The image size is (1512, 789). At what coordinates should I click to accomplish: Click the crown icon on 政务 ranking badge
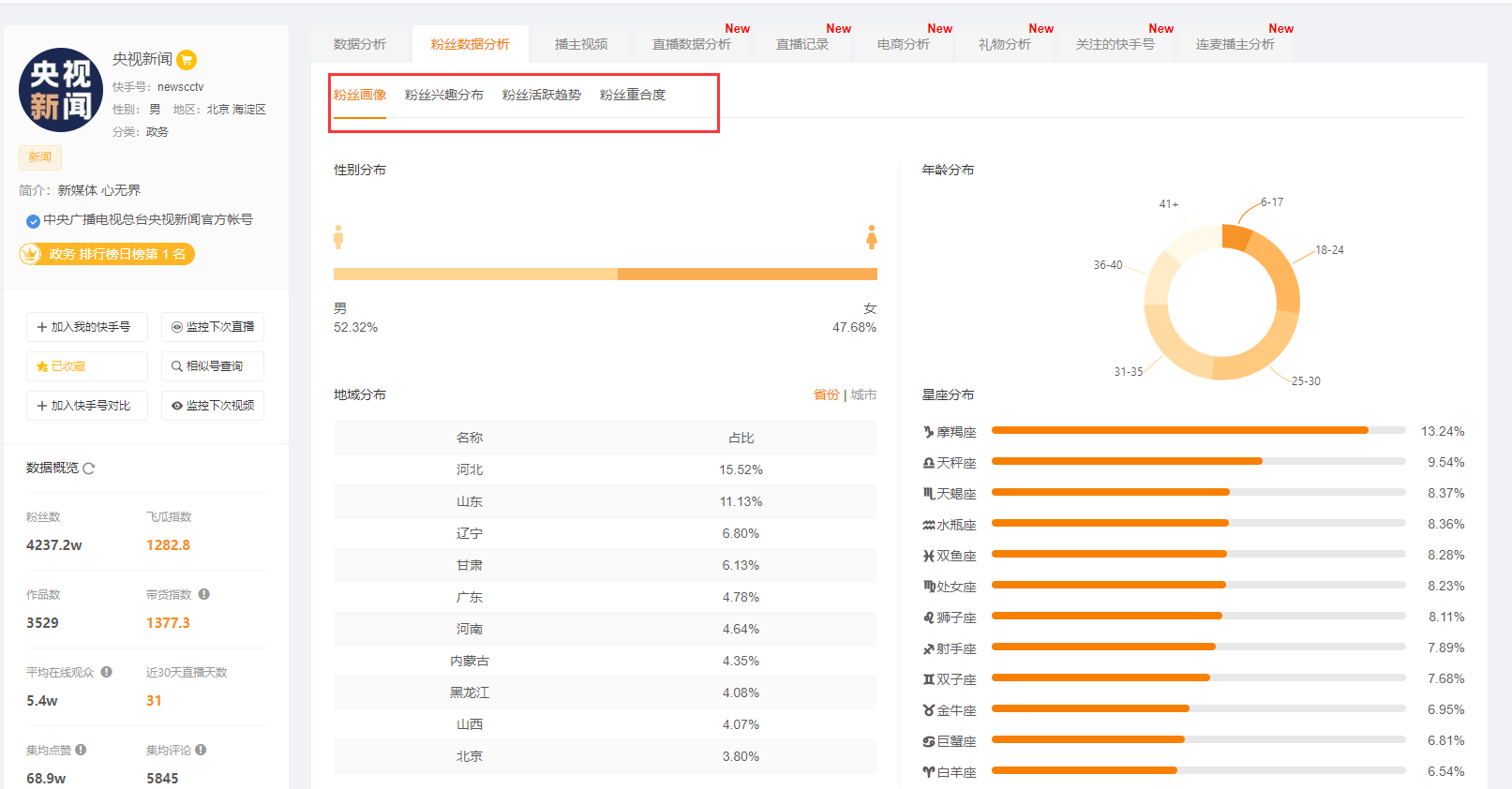tap(31, 254)
